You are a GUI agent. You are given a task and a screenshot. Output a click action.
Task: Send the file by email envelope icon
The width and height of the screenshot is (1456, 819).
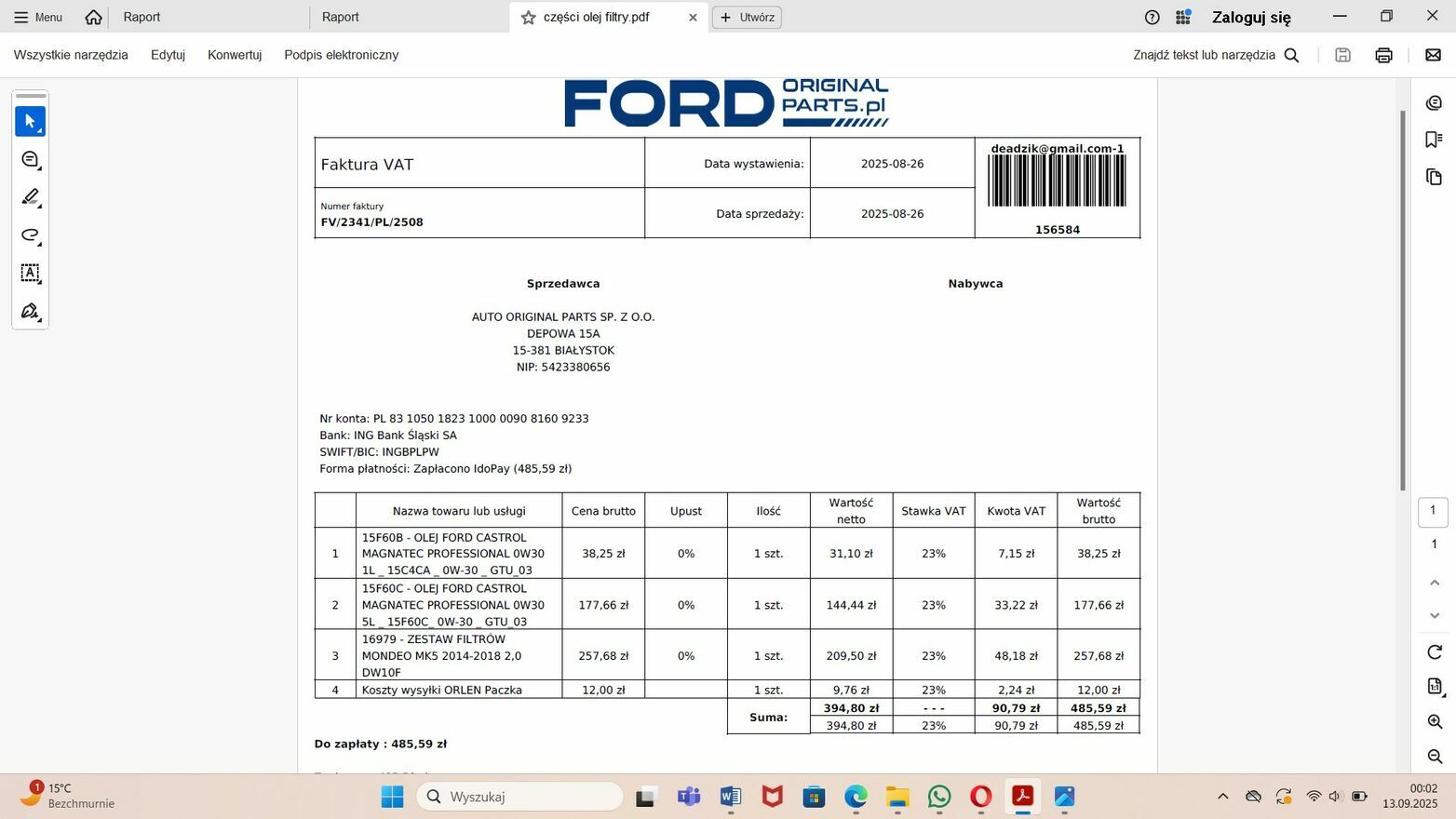1433,55
